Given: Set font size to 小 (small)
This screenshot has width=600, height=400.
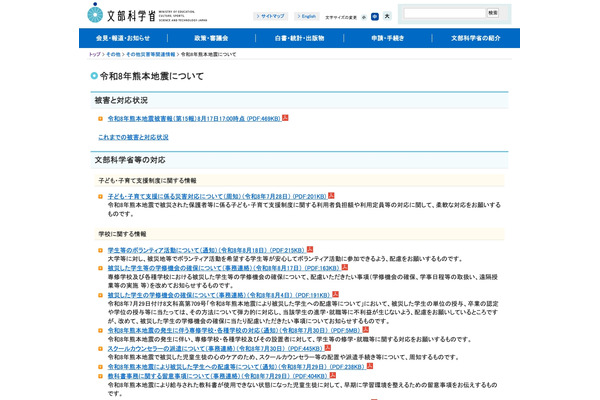Looking at the screenshot, I should 364,17.
